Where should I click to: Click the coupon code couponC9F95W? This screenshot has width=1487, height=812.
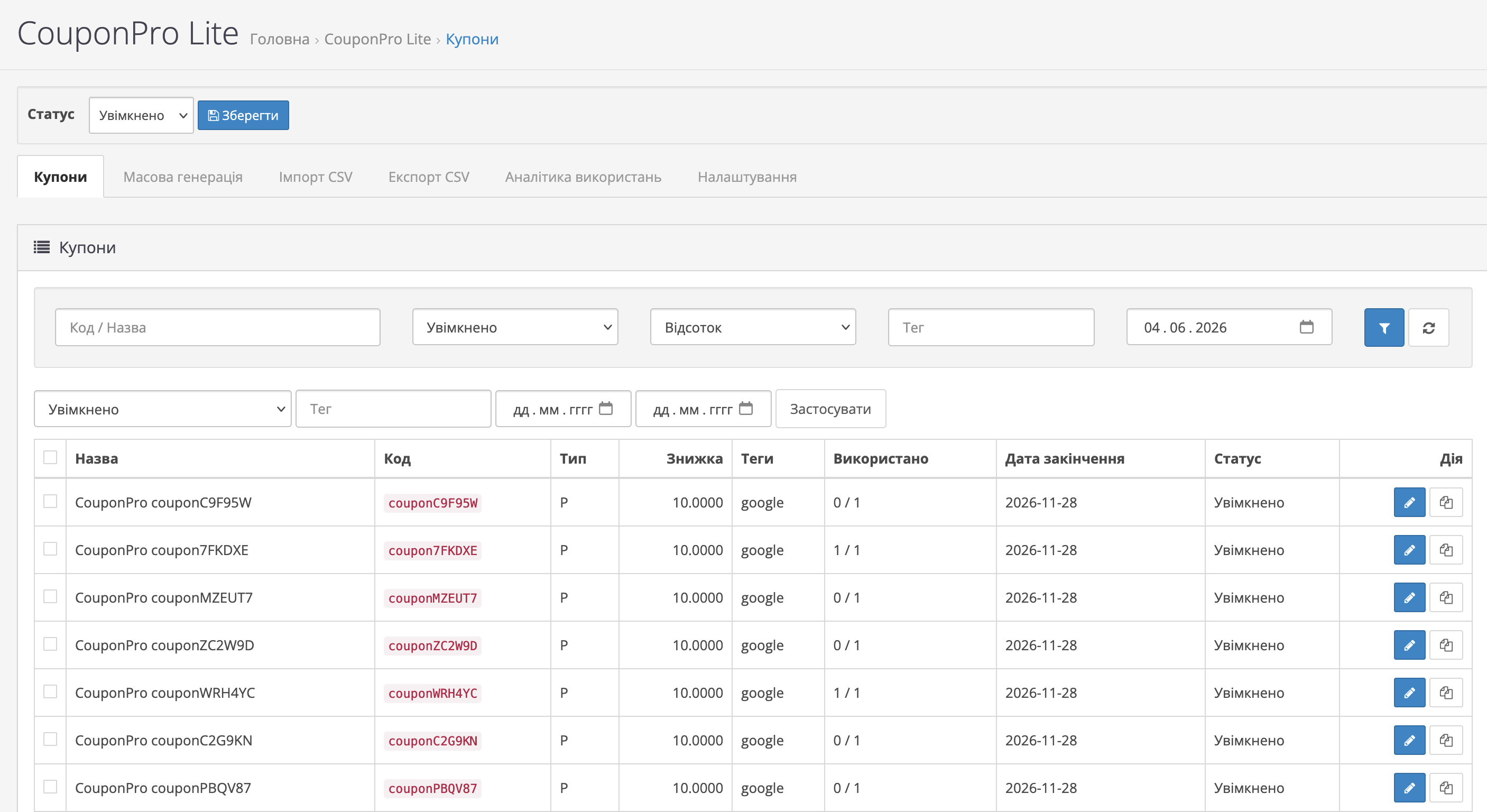click(433, 503)
